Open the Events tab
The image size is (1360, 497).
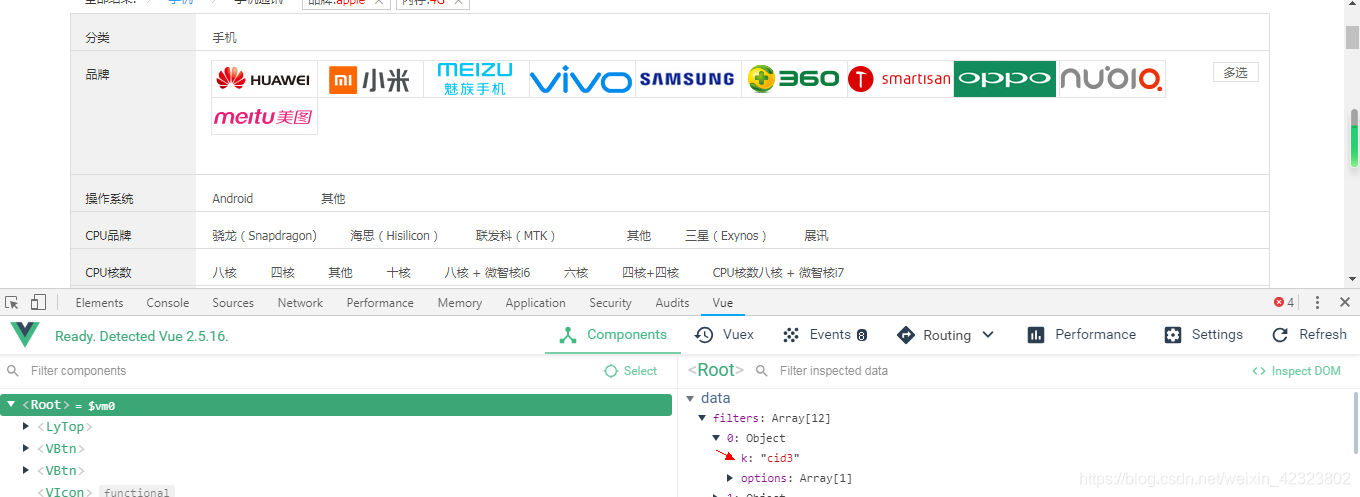[825, 335]
